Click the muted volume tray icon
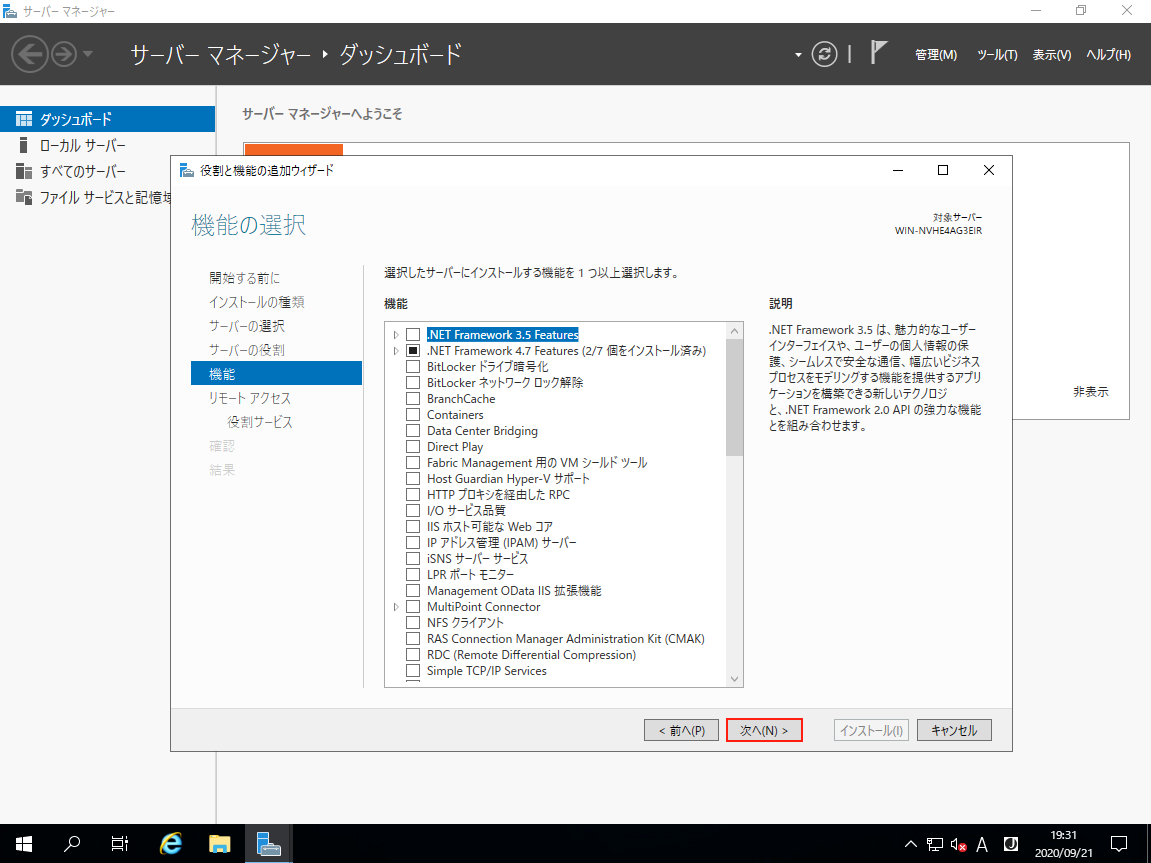Viewport: 1151px width, 863px height. 958,844
